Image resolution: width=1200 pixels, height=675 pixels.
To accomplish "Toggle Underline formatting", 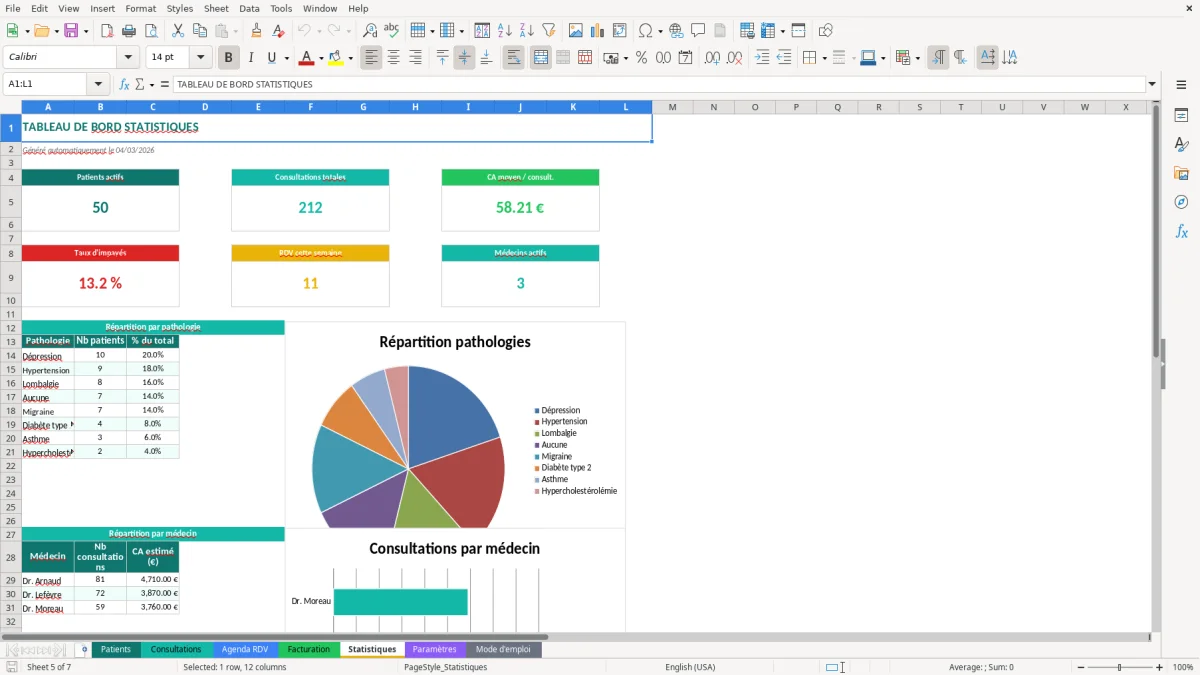I will tap(272, 58).
